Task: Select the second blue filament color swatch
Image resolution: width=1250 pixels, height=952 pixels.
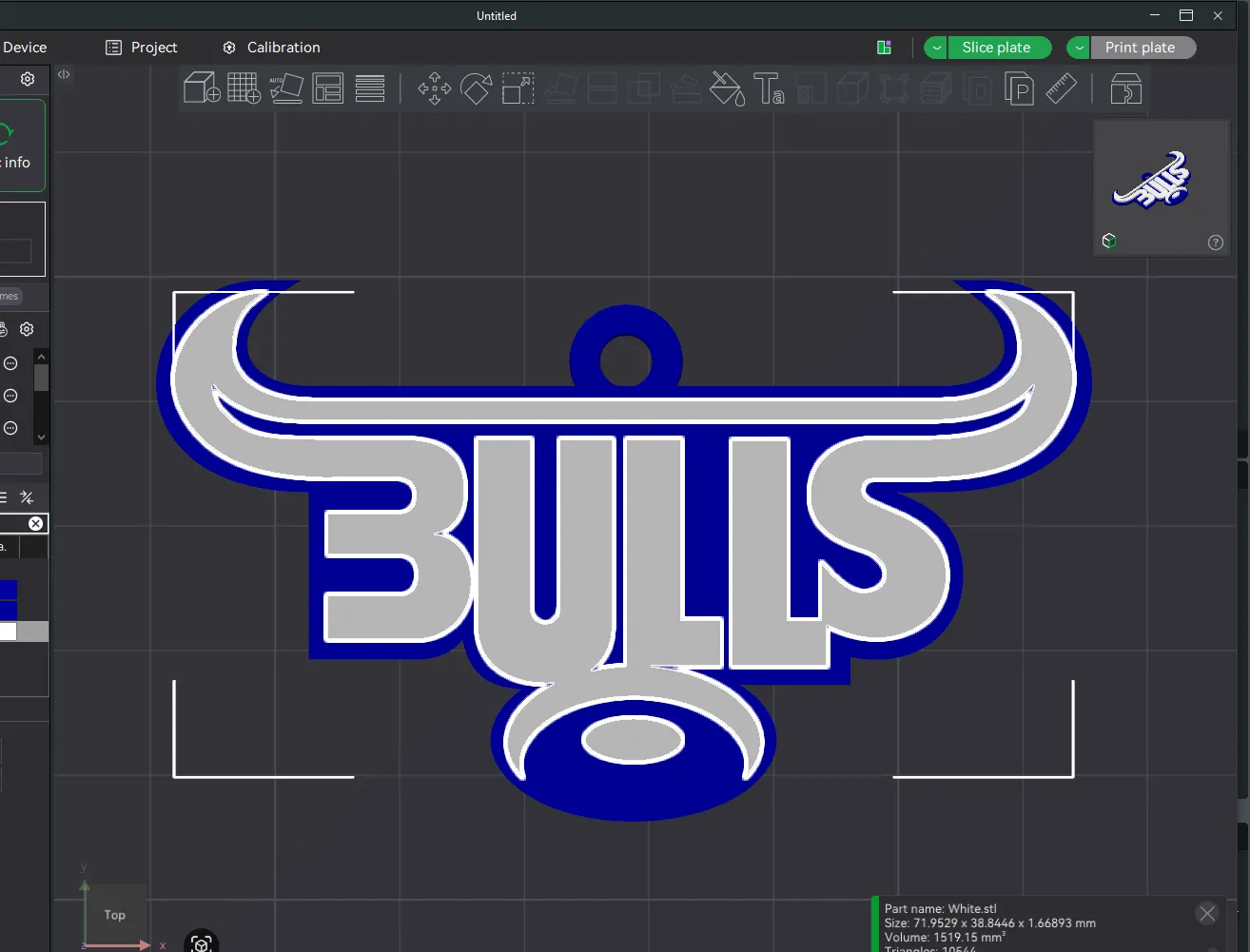Action: tap(8, 611)
